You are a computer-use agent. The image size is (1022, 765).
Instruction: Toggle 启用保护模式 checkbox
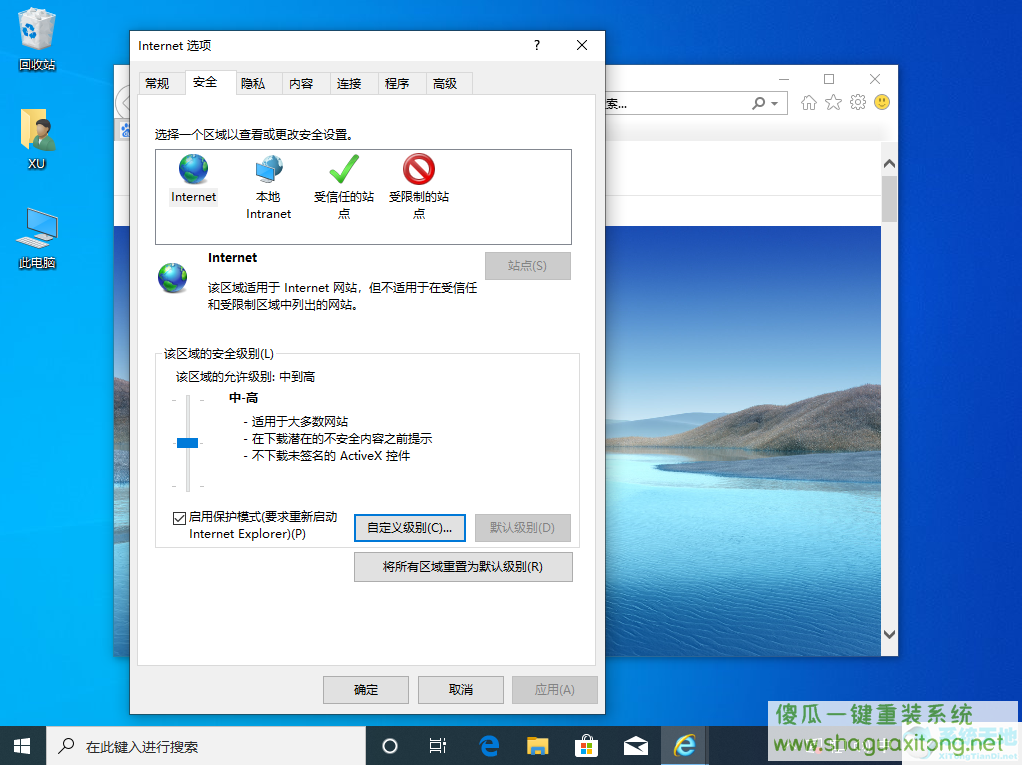pyautogui.click(x=179, y=518)
